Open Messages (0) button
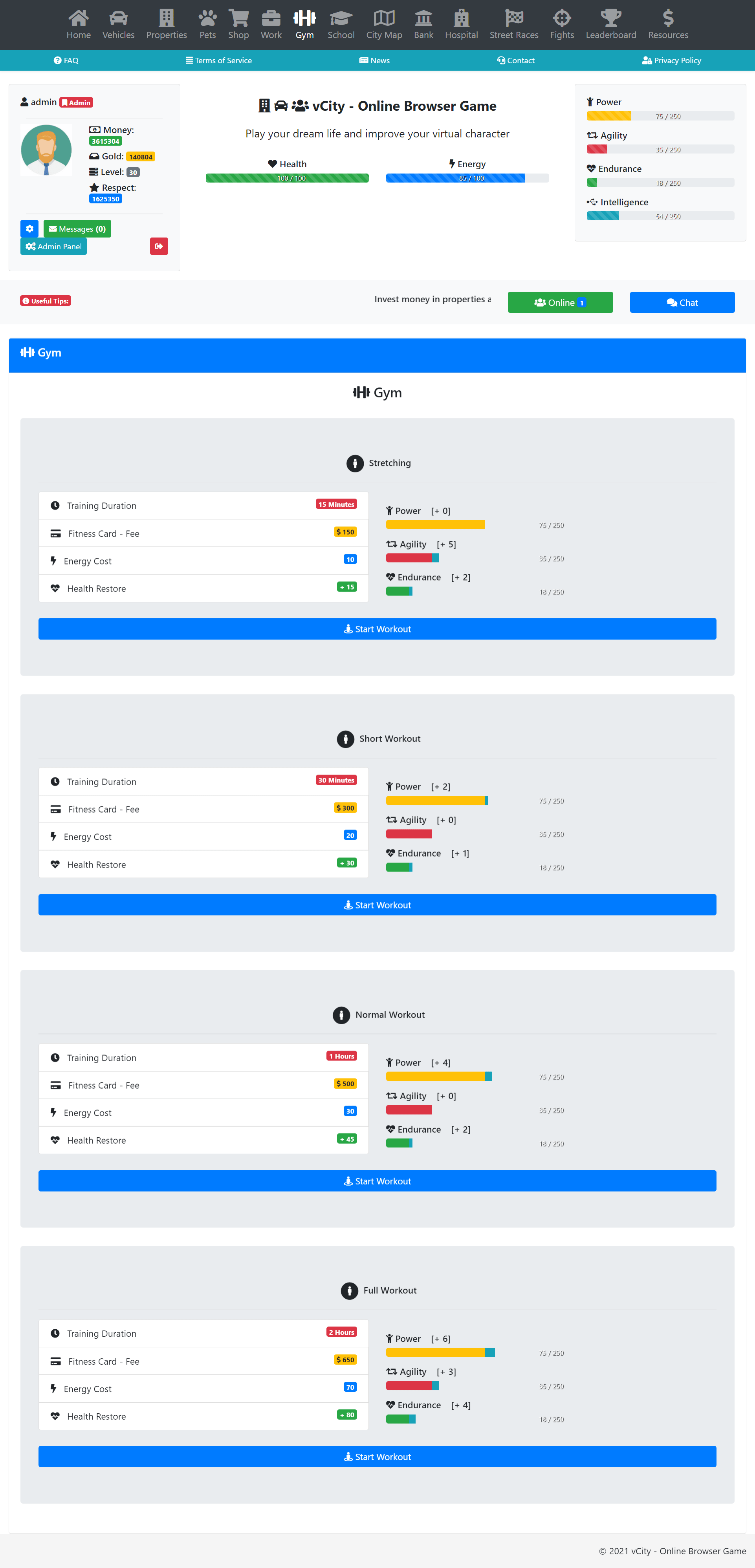 pos(77,229)
